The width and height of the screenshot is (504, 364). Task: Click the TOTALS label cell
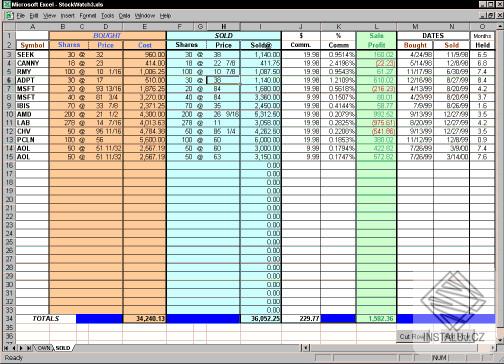46,319
